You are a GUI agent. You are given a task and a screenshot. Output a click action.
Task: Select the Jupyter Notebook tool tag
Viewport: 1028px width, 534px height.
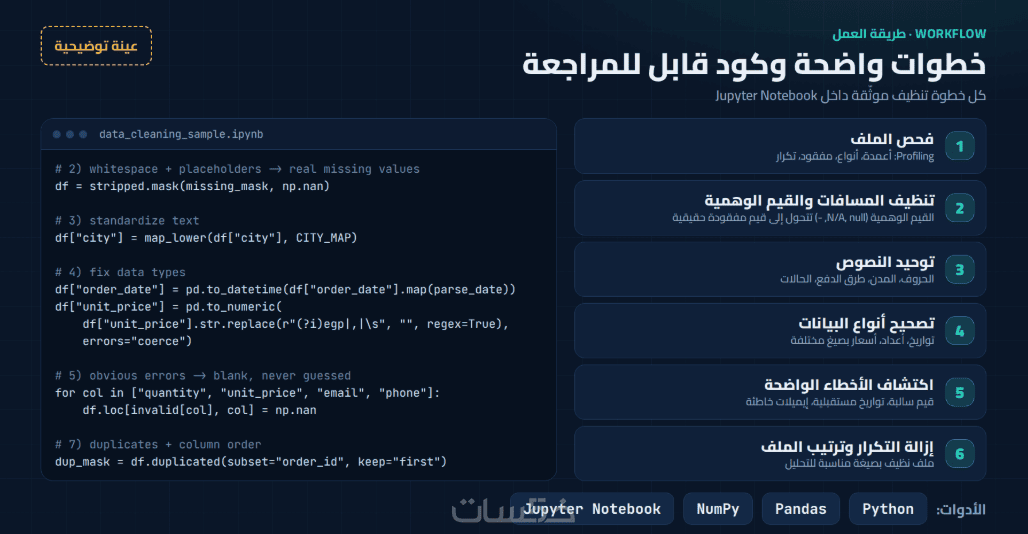coord(592,509)
